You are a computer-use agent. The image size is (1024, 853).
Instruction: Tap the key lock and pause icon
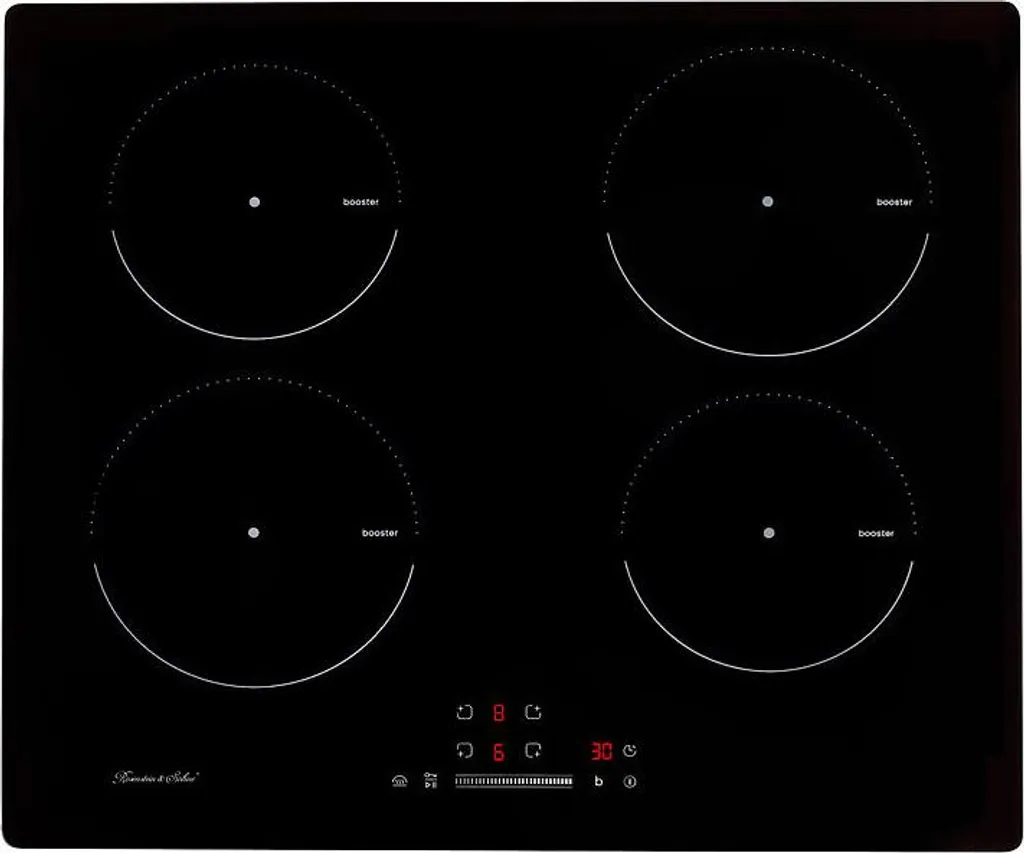tap(430, 781)
